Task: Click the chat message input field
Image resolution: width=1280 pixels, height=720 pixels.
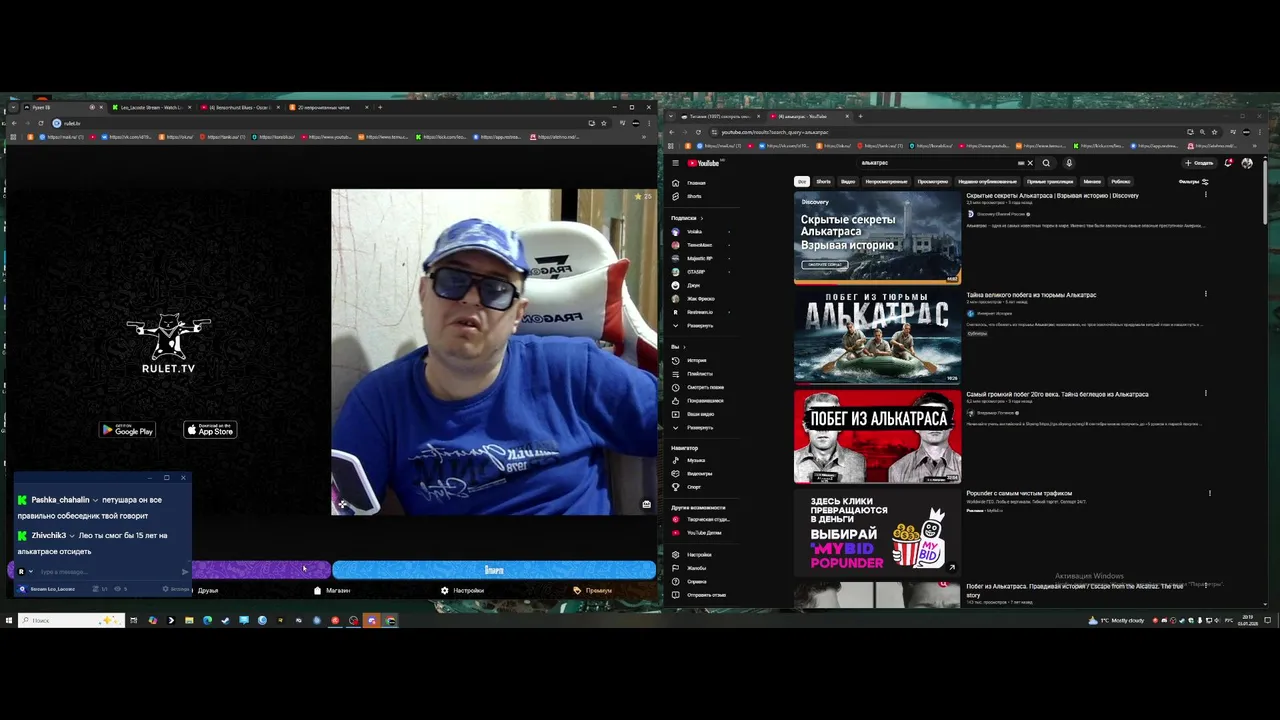Action: pyautogui.click(x=108, y=572)
